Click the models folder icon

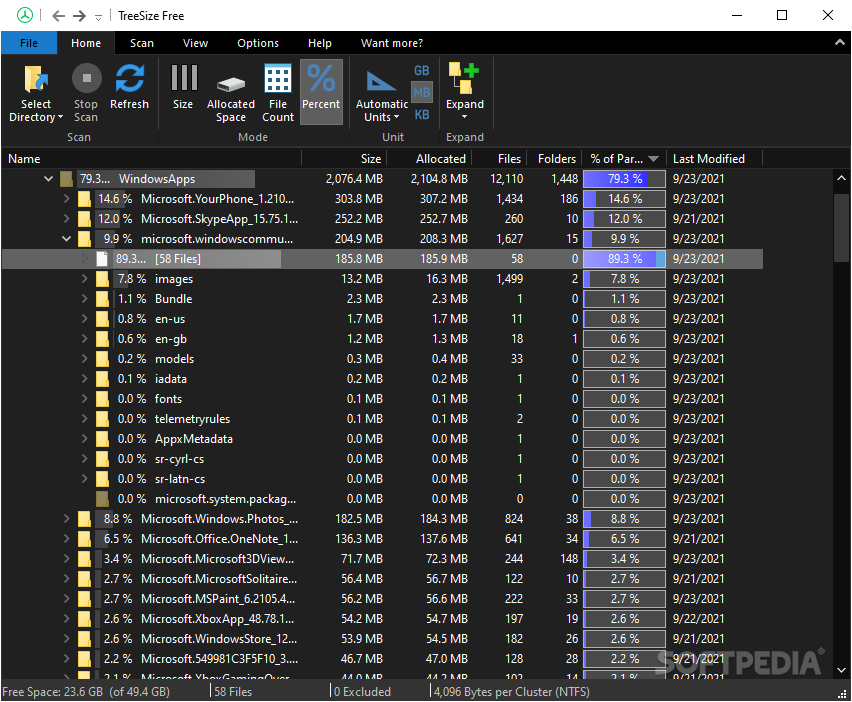click(x=102, y=359)
